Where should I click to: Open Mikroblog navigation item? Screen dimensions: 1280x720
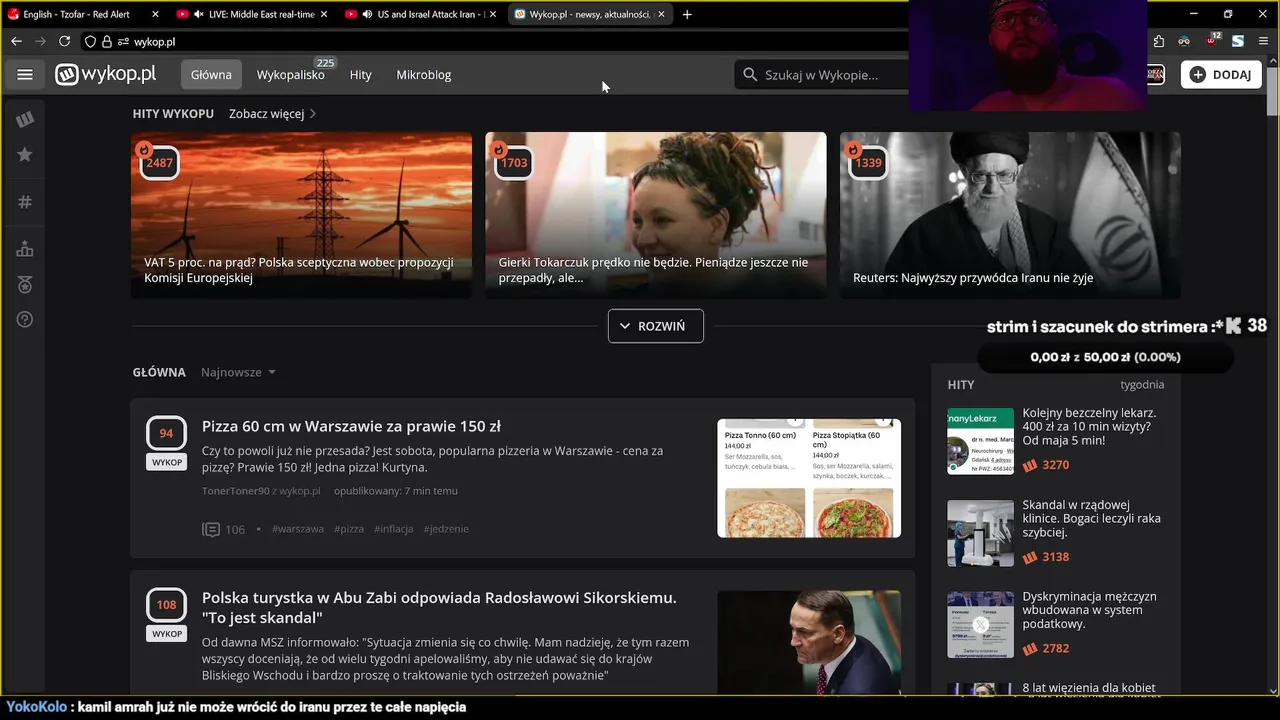point(424,75)
